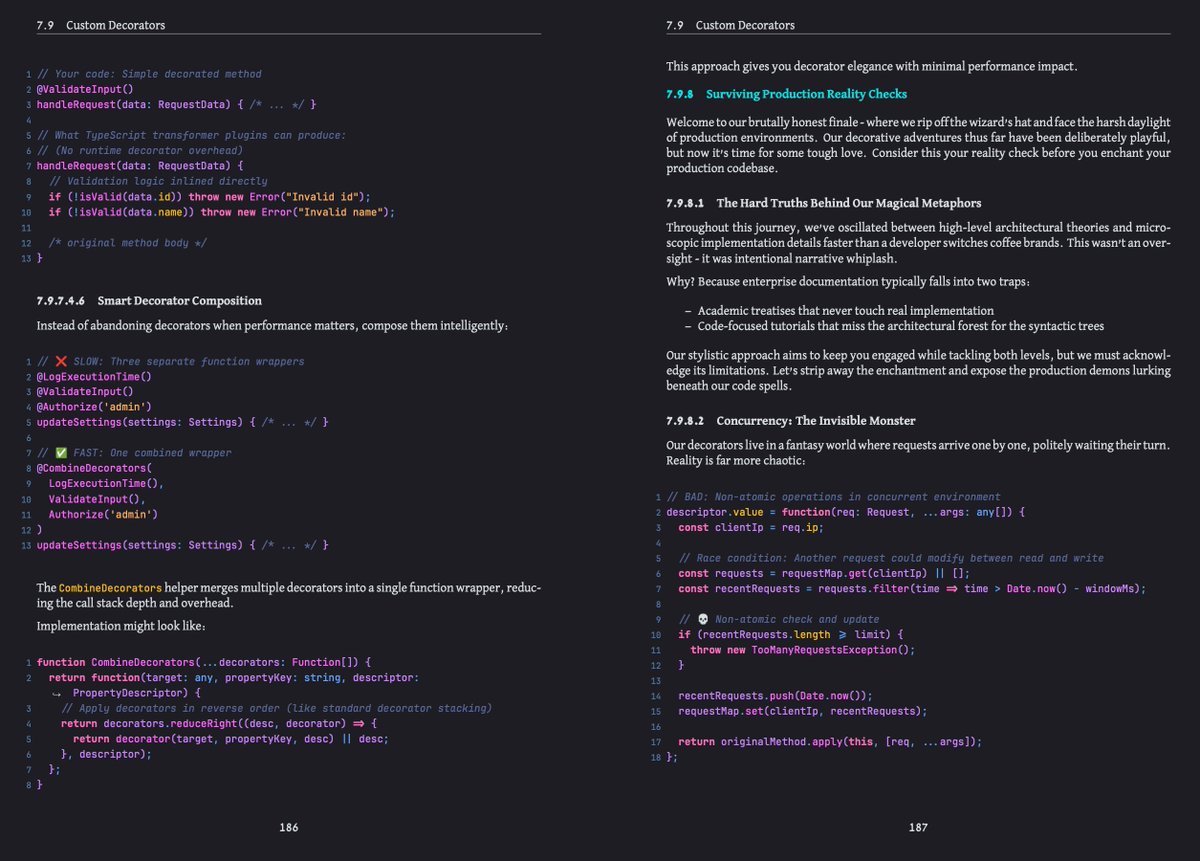Screen dimensions: 1200x861
Task: Click the sentence starting "Why? Because enterprise documentation"
Action: coord(849,281)
